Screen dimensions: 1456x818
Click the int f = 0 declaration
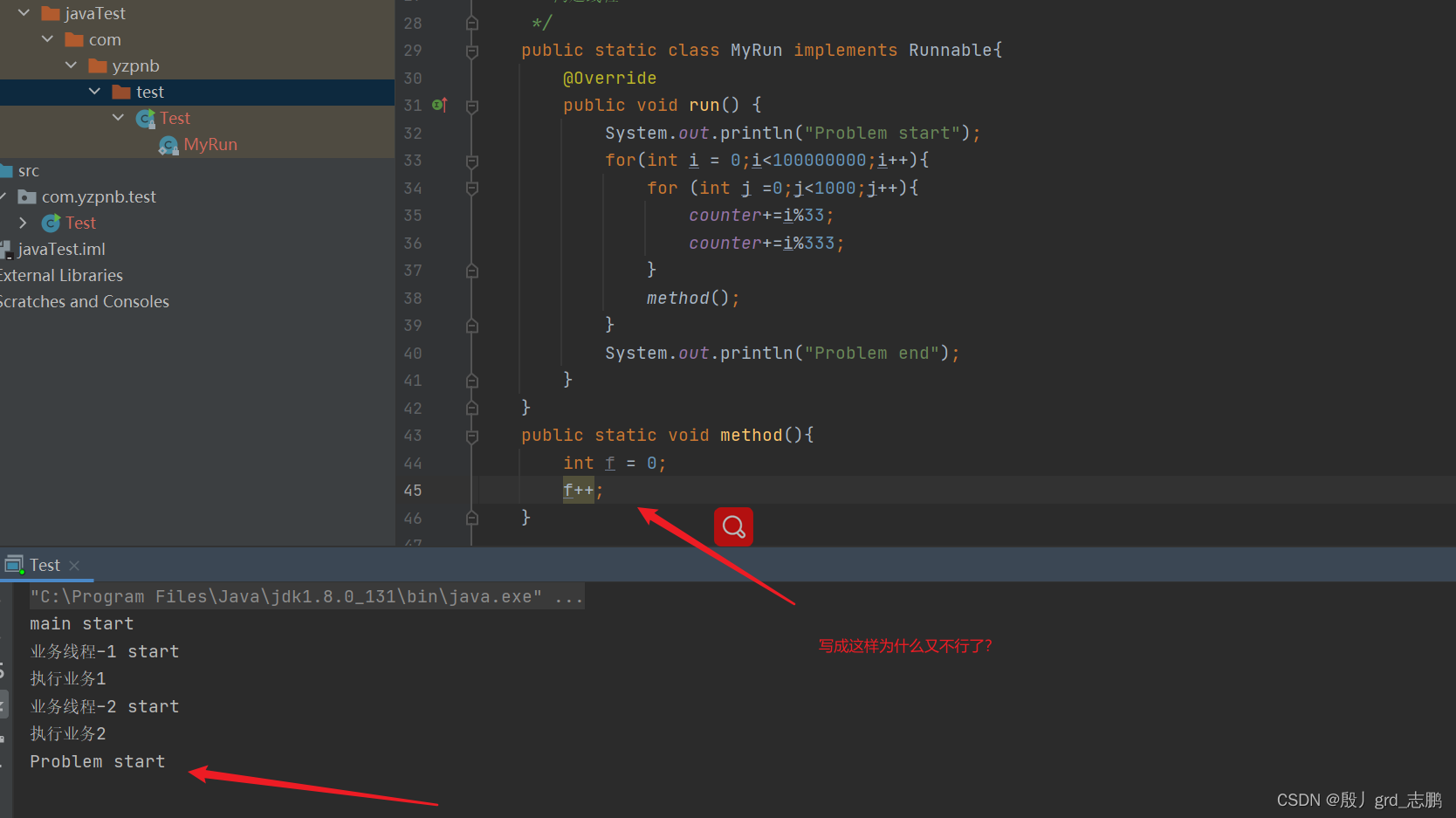pyautogui.click(x=615, y=463)
